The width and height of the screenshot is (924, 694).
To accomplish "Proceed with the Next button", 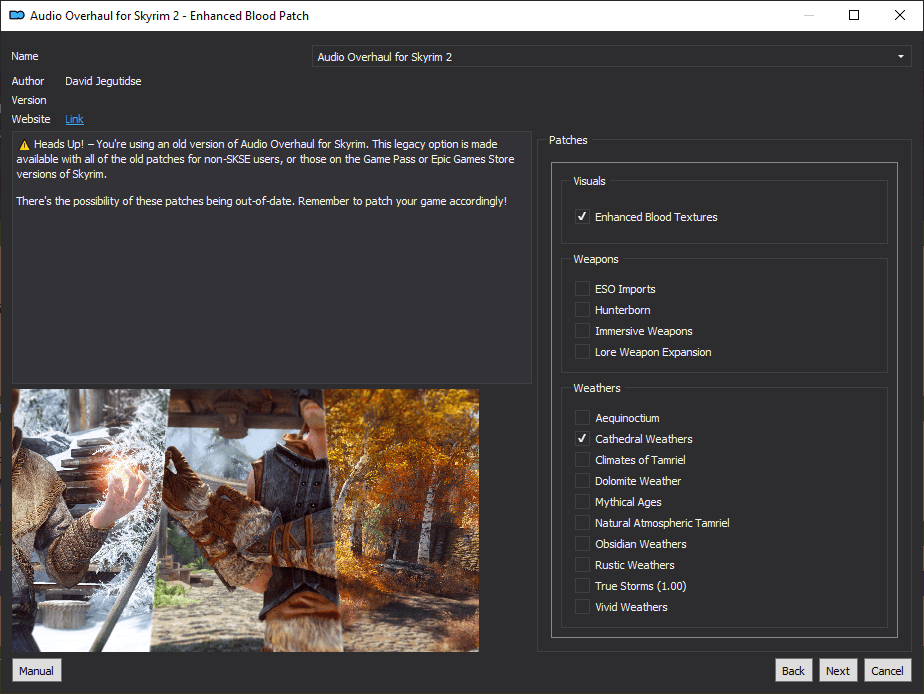I will click(837, 670).
